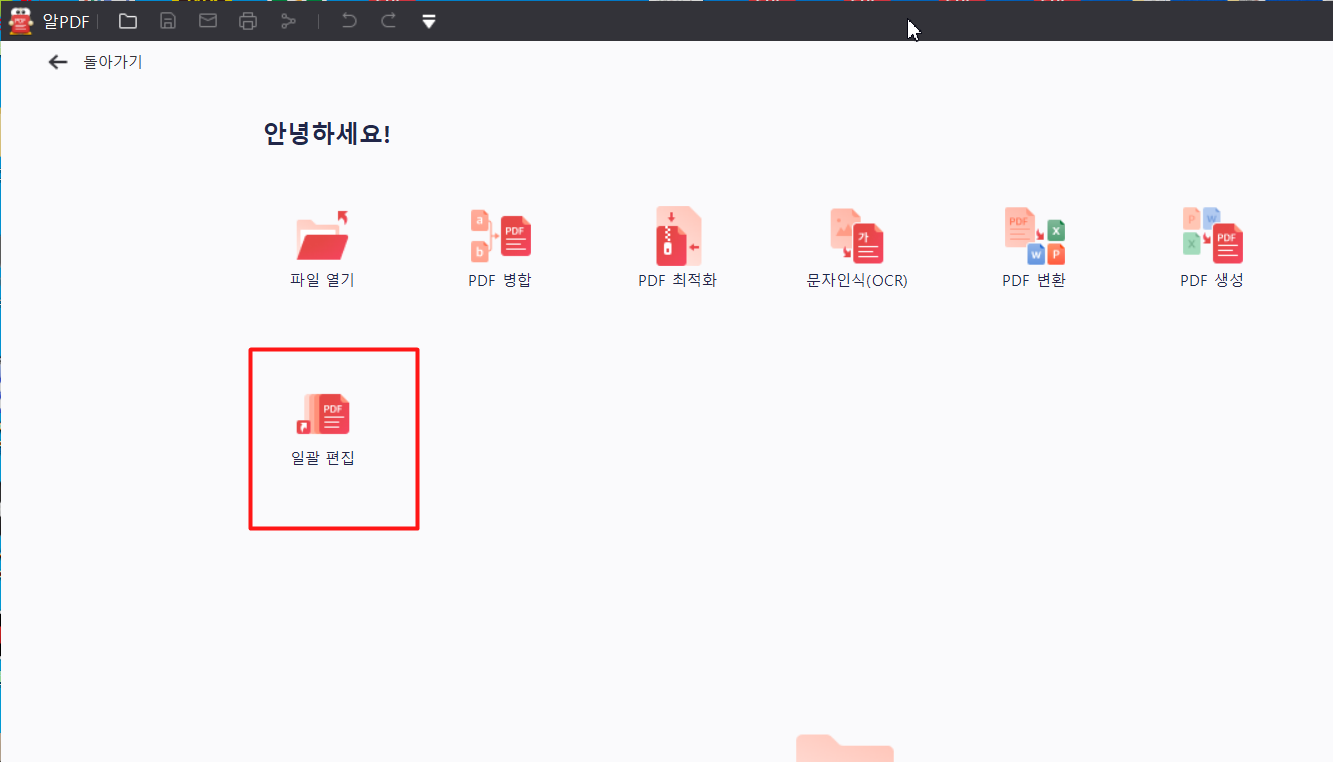Click the share icon in toolbar
The image size is (1333, 762).
288,21
